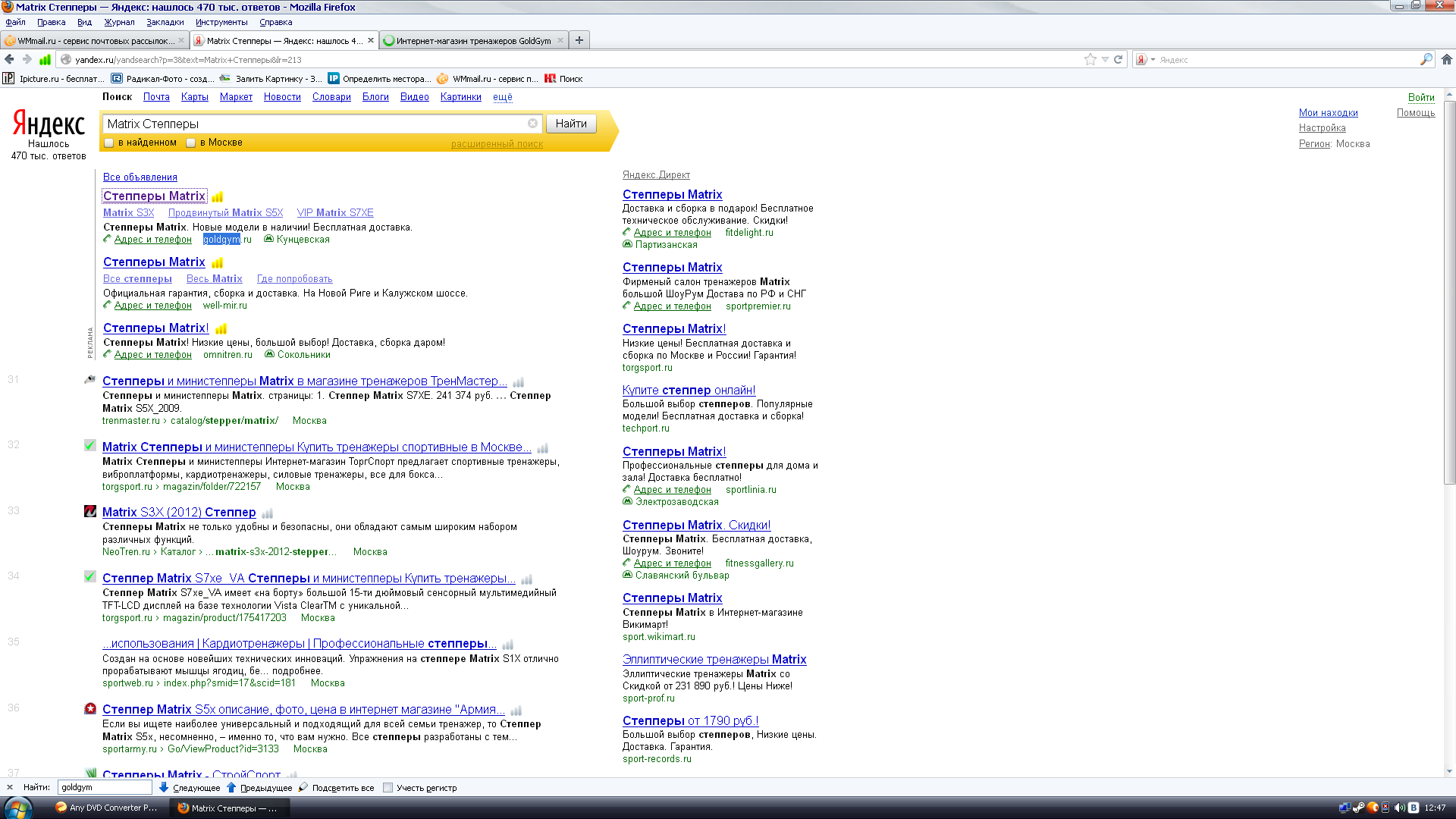Switch to Any DVD Converter in taskbar
Screen dimensions: 1456x819
coord(106,808)
